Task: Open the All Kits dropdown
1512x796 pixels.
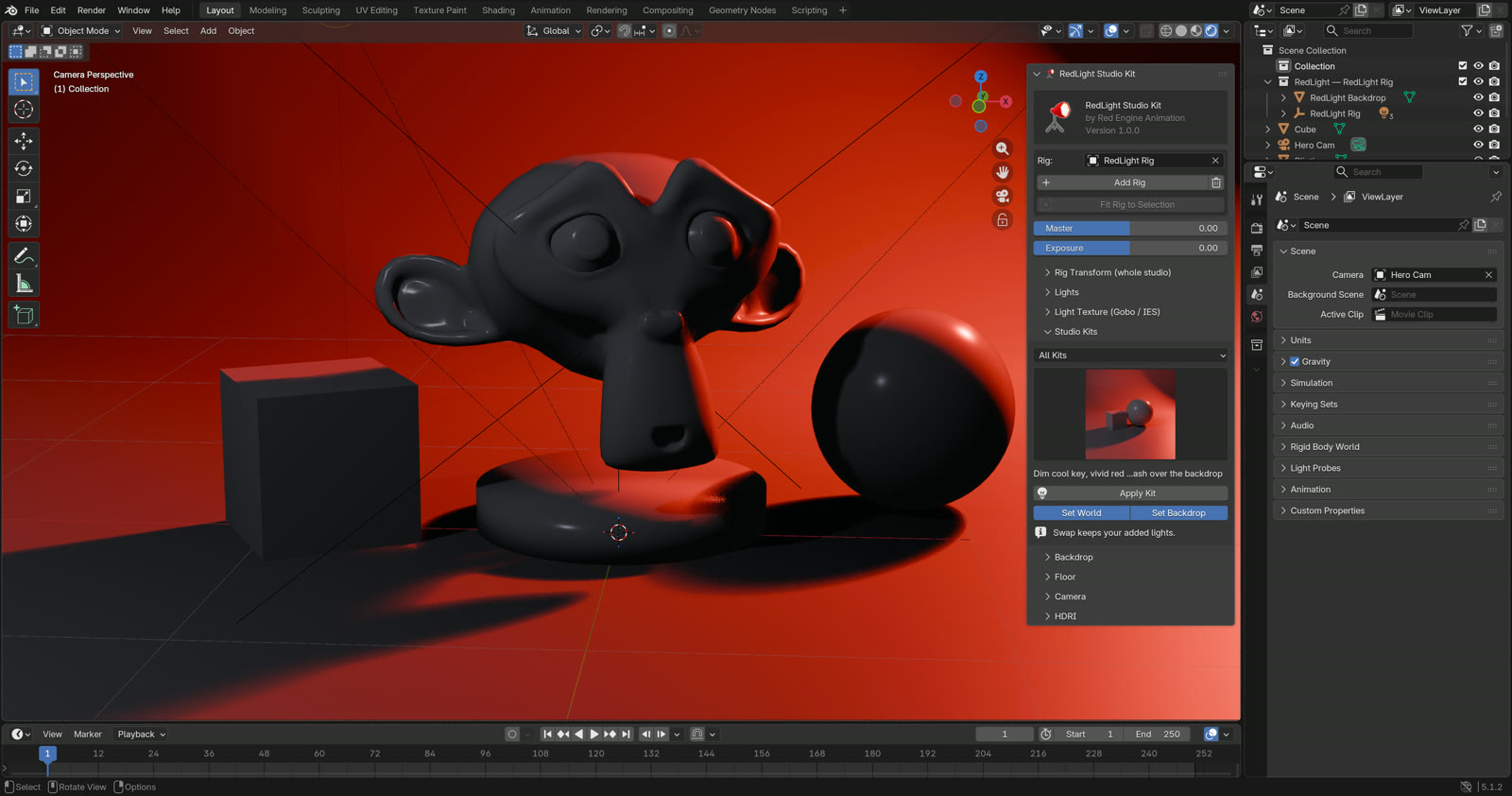Action: pyautogui.click(x=1131, y=355)
